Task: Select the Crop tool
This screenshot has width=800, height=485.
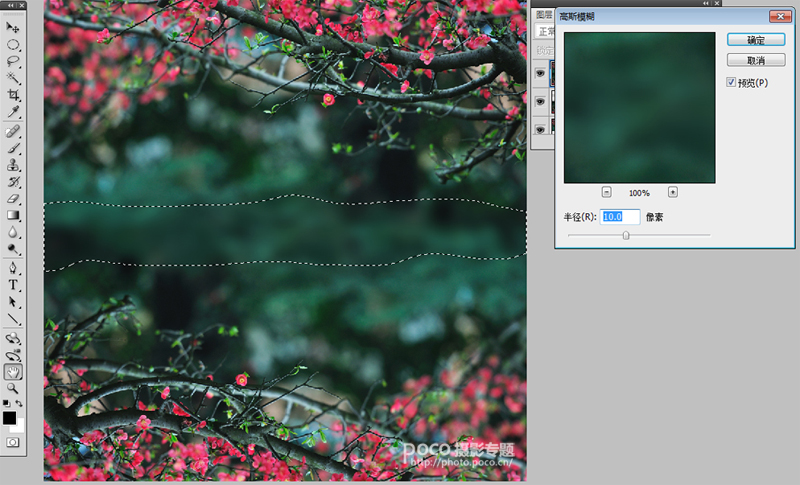Action: [x=13, y=95]
